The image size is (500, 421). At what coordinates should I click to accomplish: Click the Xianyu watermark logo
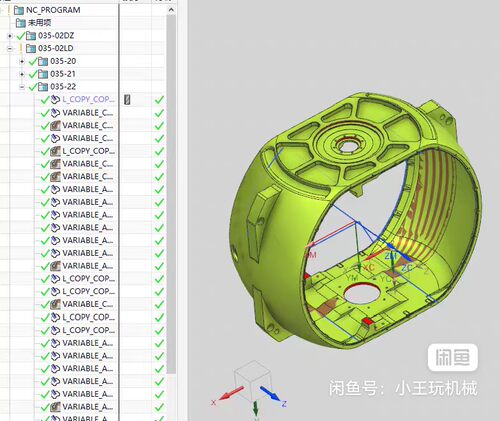(453, 358)
